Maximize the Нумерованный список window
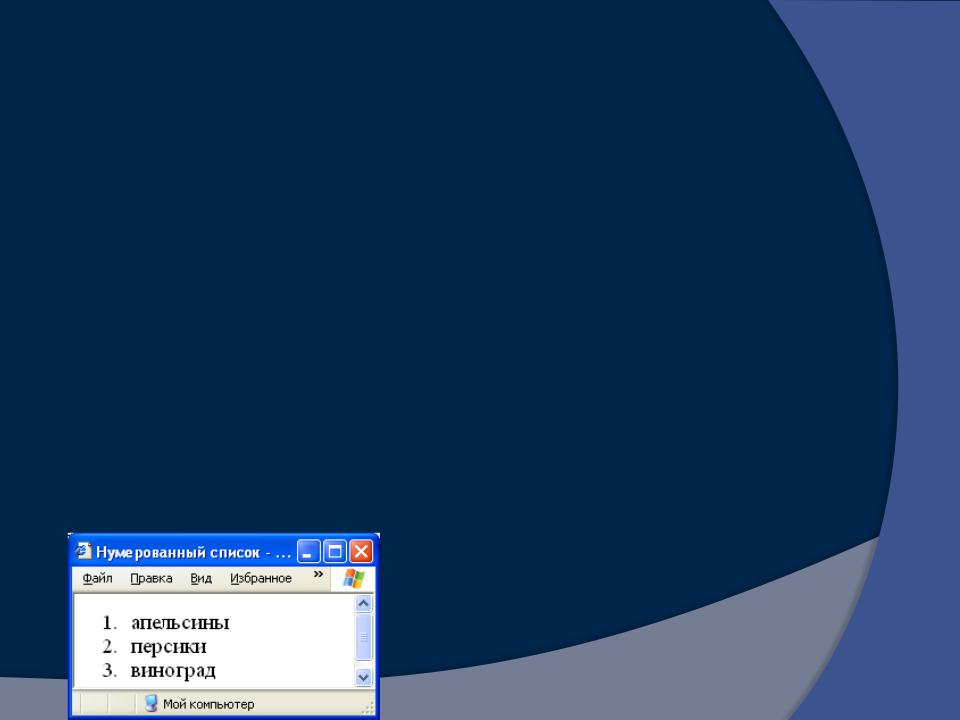Viewport: 960px width, 720px height. pyautogui.click(x=335, y=552)
